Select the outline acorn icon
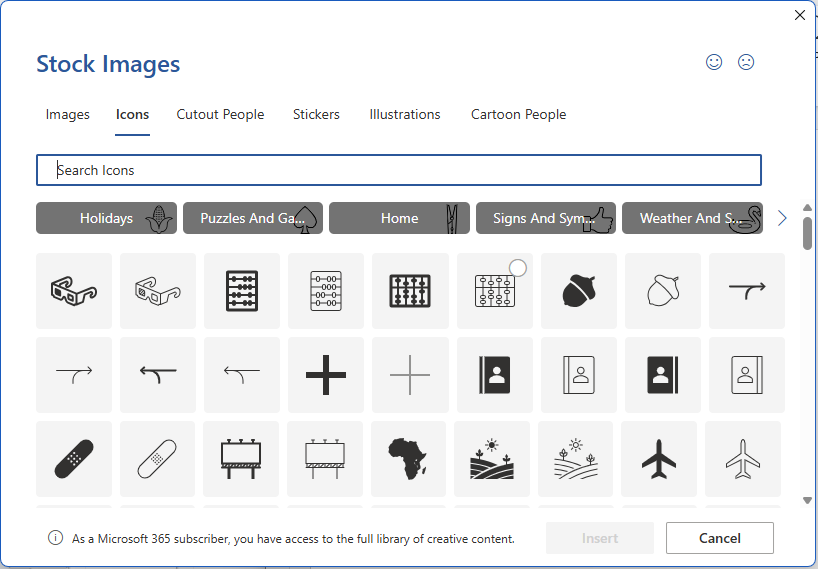Screen dimensions: 818x569 663,290
